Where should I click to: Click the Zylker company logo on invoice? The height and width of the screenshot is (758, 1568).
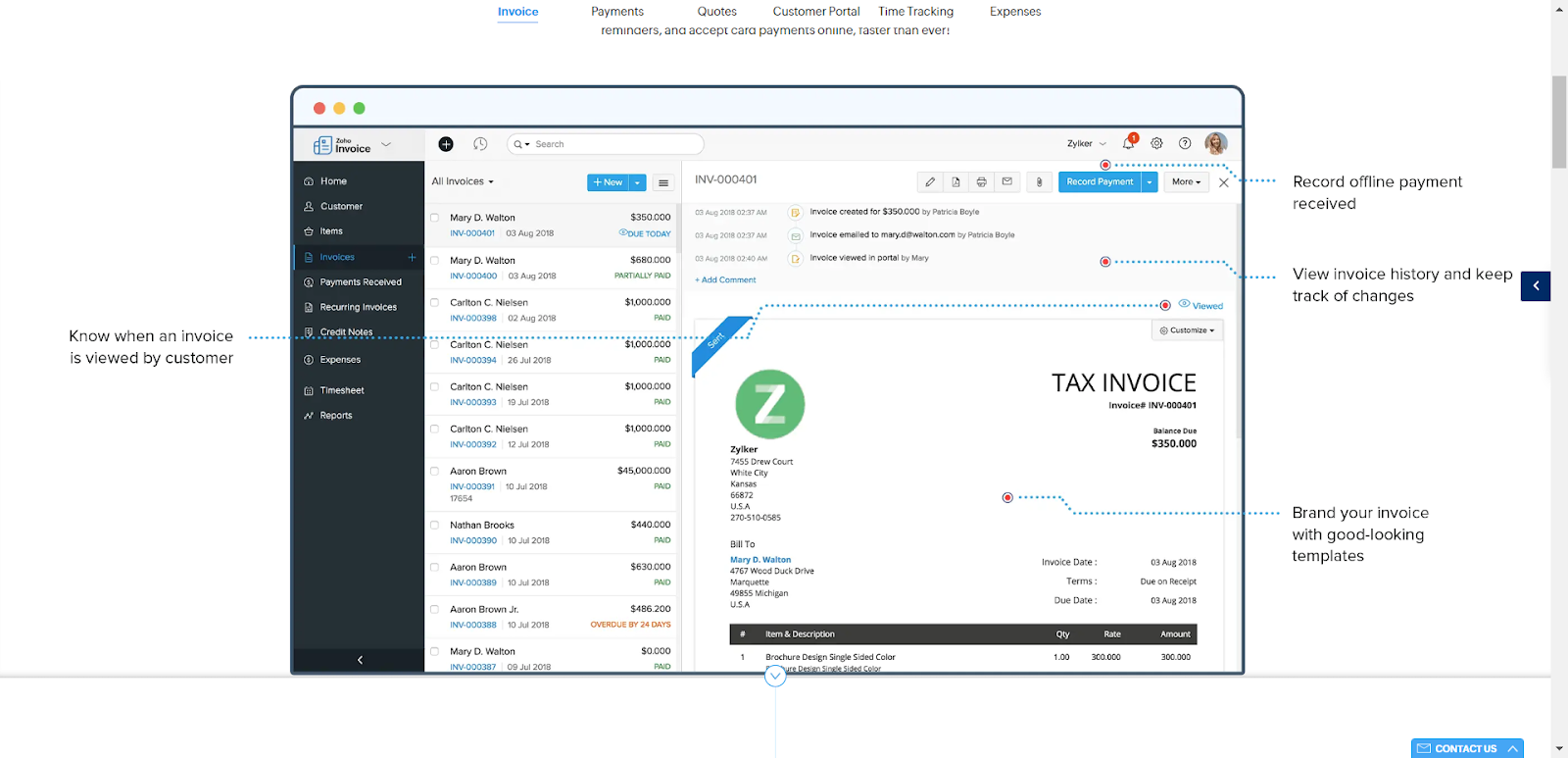tap(770, 404)
